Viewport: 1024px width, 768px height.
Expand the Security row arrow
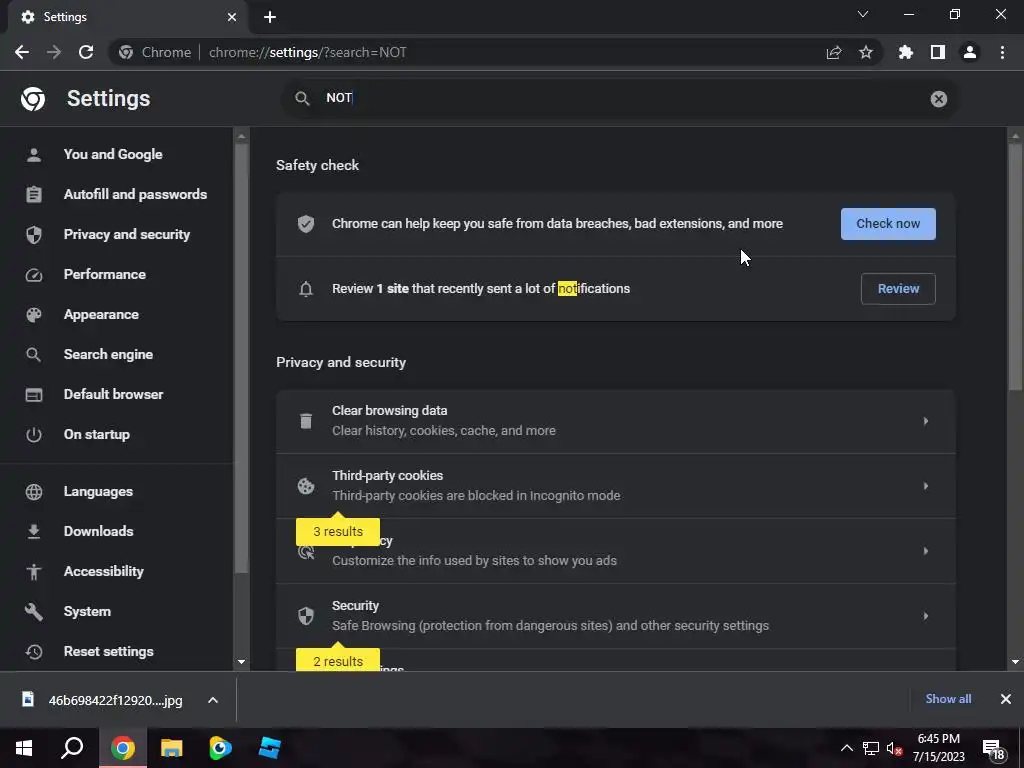(925, 616)
